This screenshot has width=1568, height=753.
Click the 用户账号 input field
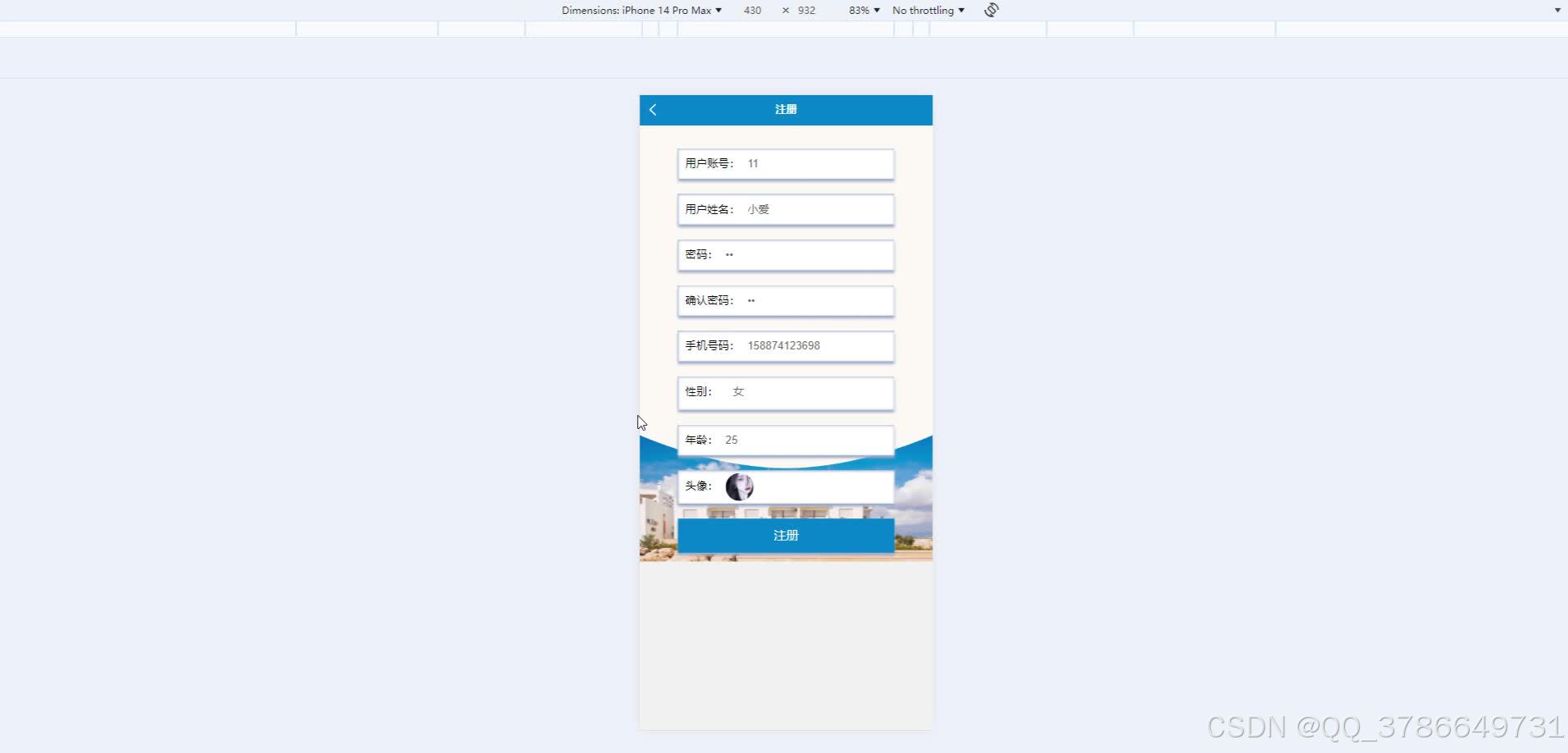(x=786, y=164)
